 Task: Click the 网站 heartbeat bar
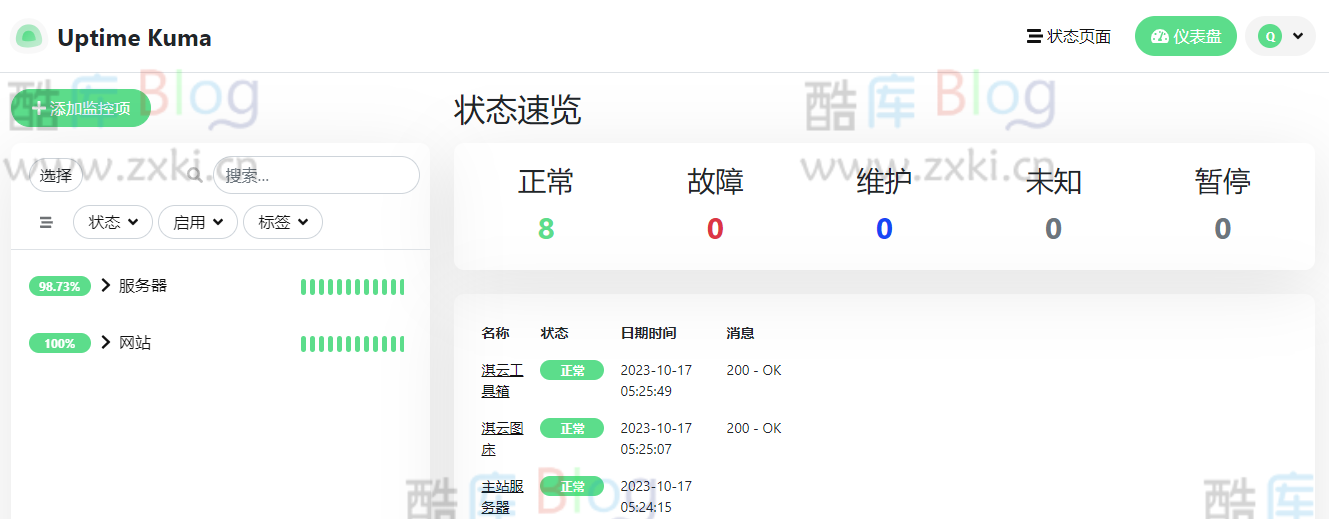tap(353, 344)
